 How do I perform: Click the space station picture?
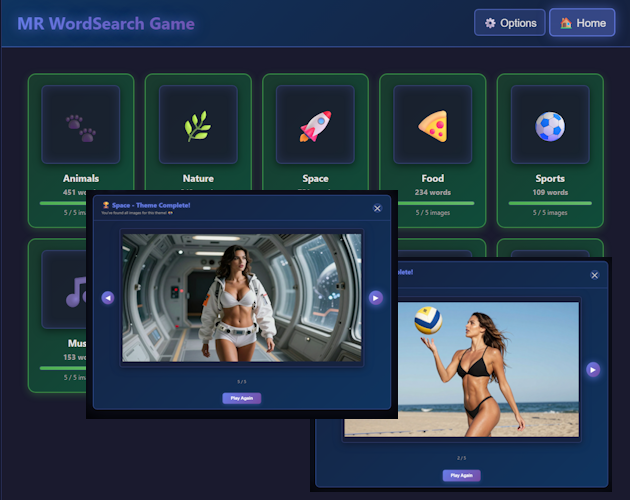[242, 298]
